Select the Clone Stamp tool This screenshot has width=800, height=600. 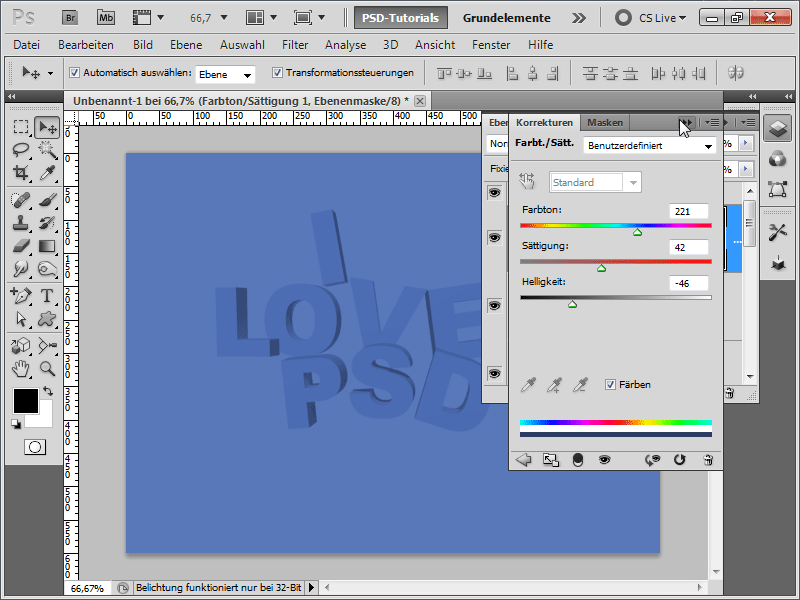coord(21,222)
